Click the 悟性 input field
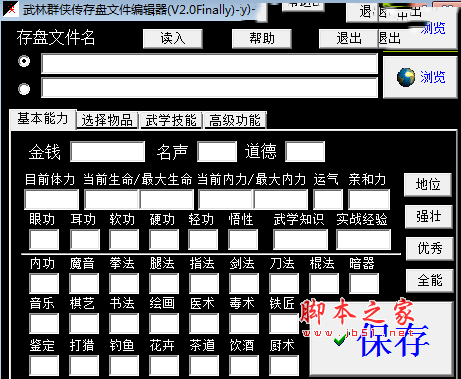The height and width of the screenshot is (379, 461). click(x=243, y=239)
